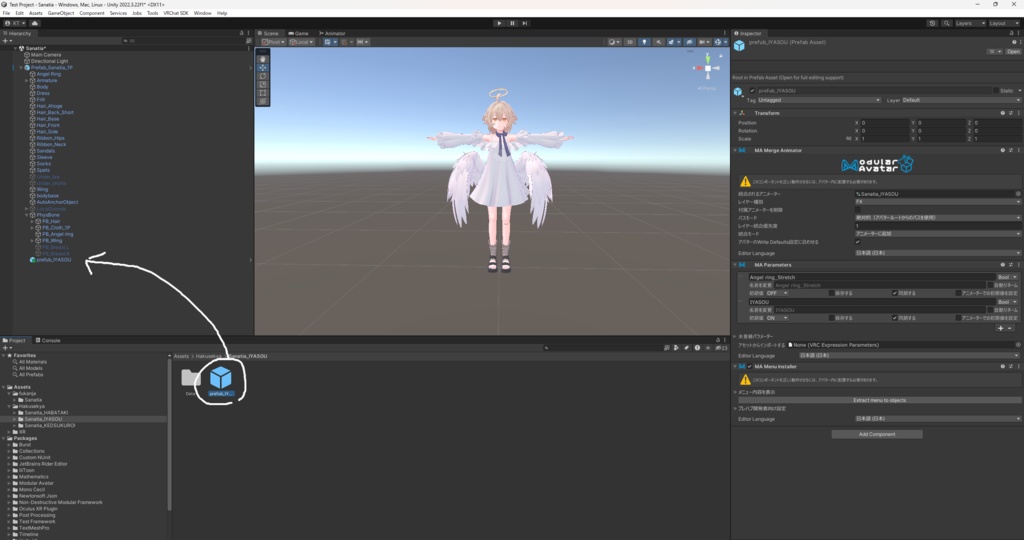Switch to the Animator tab
The image size is (1024, 540).
tap(332, 33)
